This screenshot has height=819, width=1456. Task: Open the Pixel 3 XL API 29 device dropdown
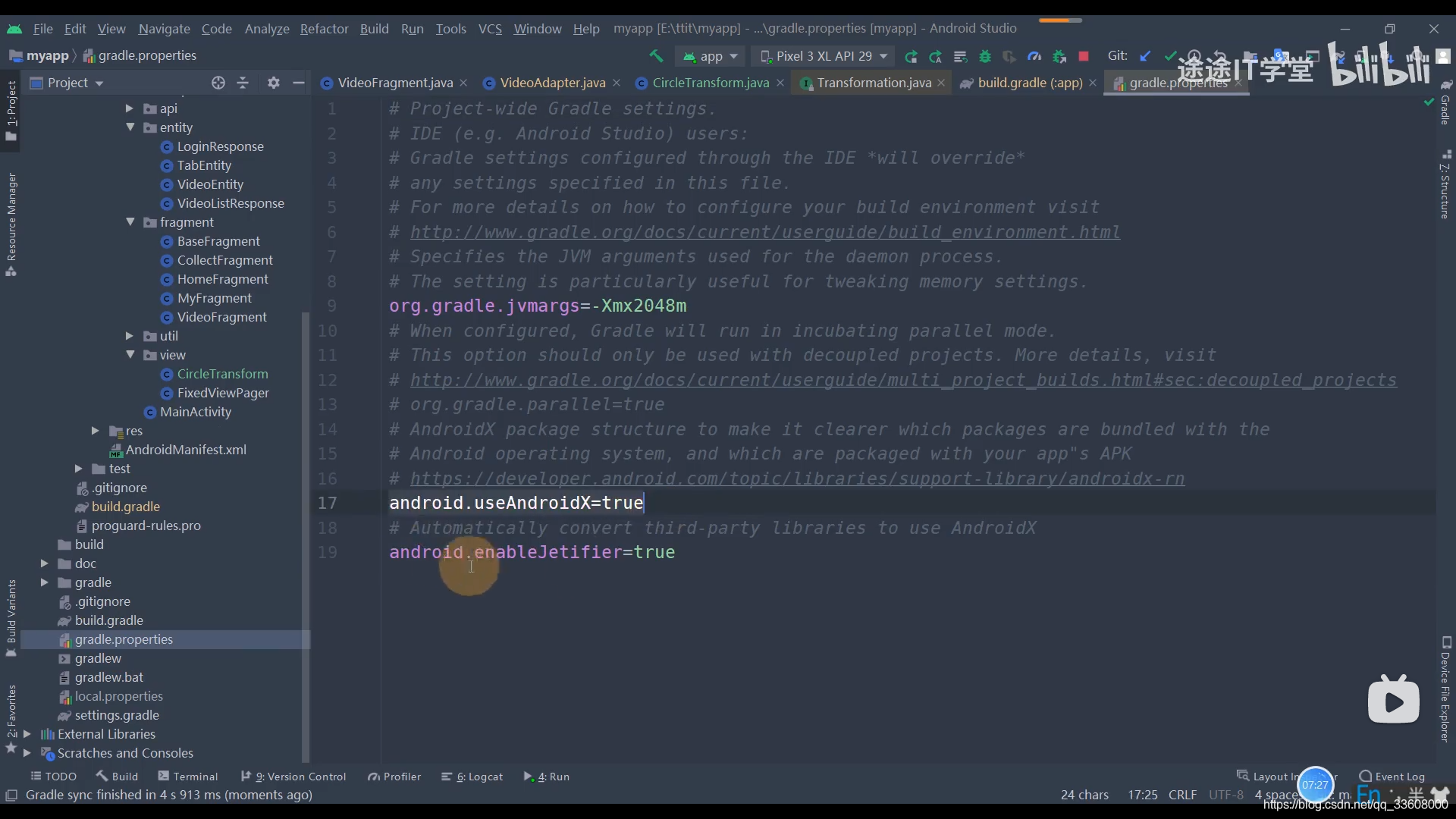(x=824, y=56)
